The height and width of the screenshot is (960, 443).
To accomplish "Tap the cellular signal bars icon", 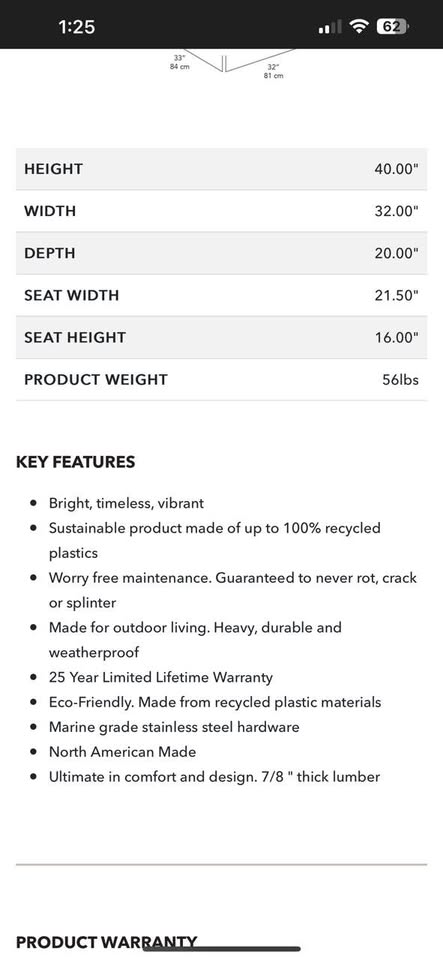I will tap(330, 28).
